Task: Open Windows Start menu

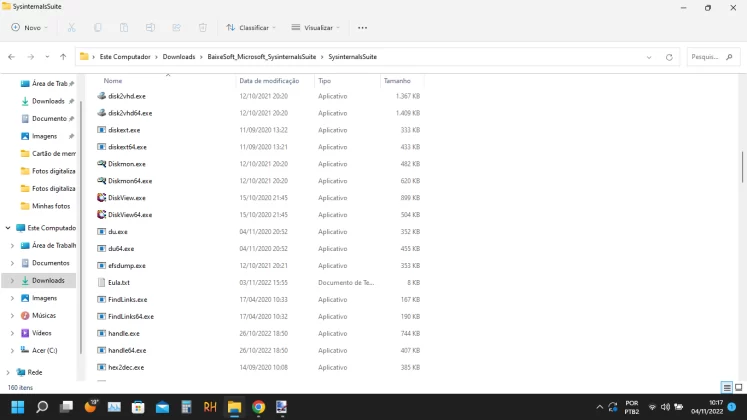Action: coord(18,407)
